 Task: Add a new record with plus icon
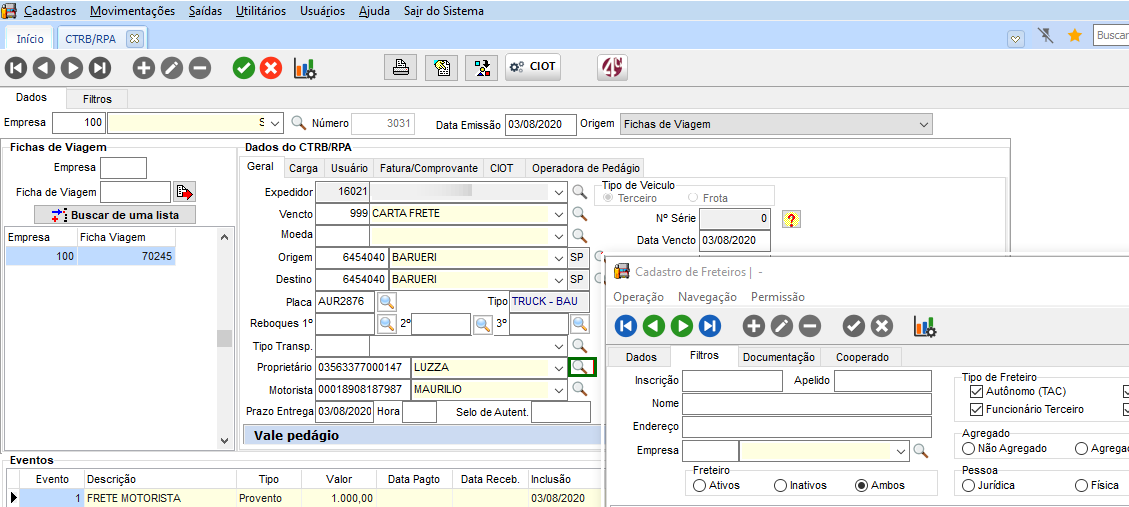click(x=144, y=68)
